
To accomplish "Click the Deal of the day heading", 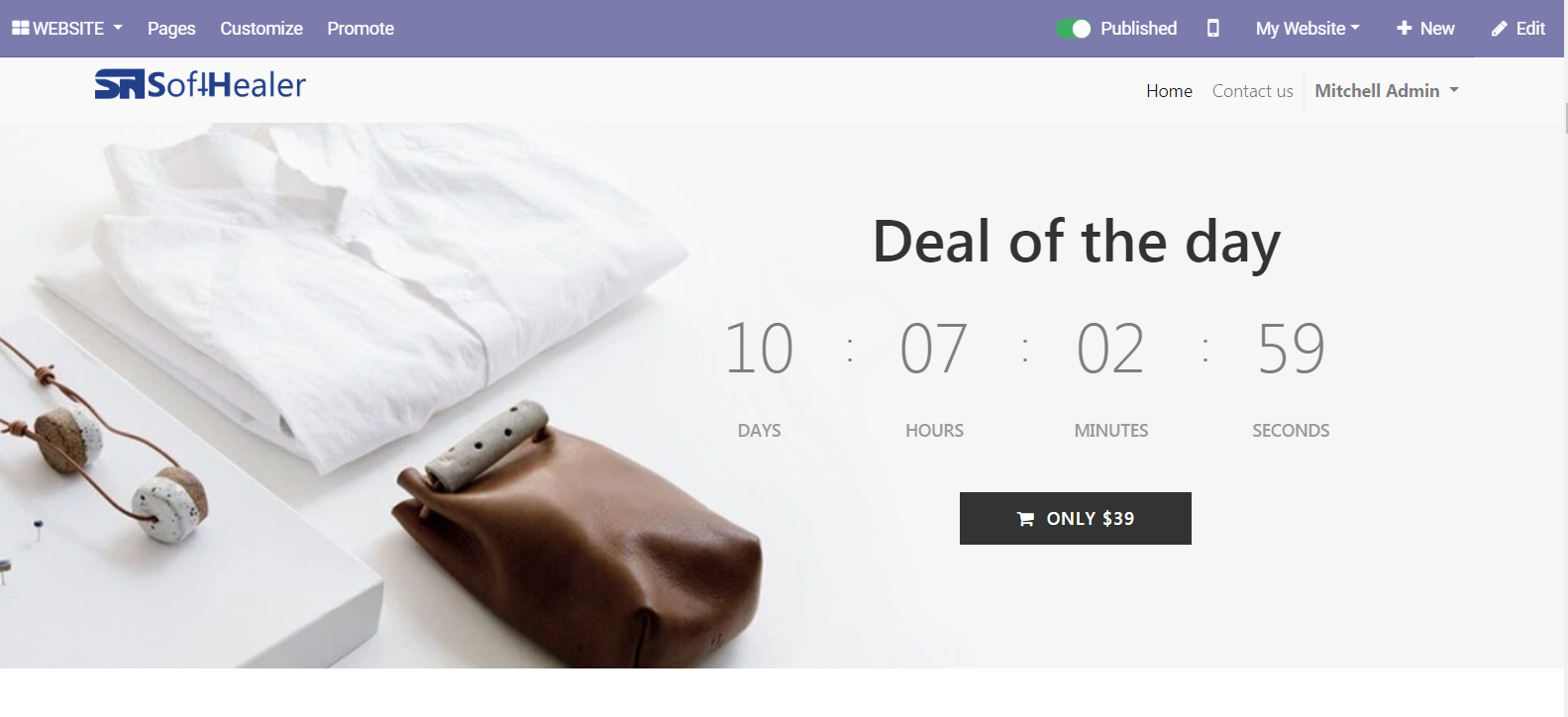I will tap(1076, 241).
